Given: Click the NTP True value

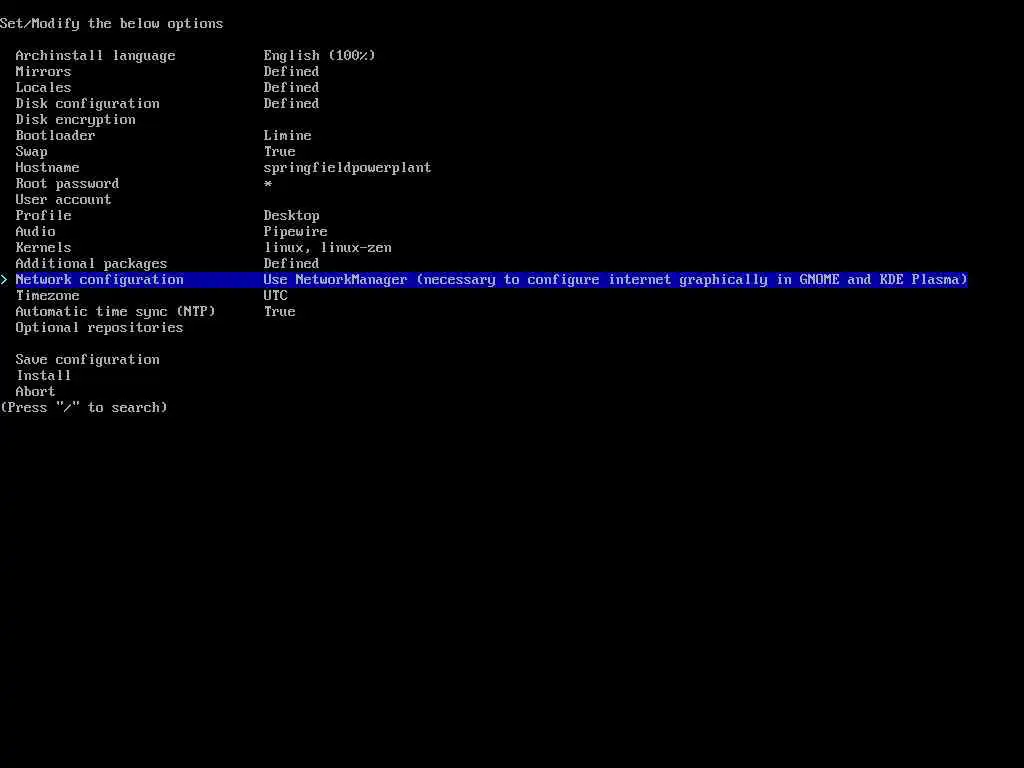Looking at the screenshot, I should (x=280, y=312).
